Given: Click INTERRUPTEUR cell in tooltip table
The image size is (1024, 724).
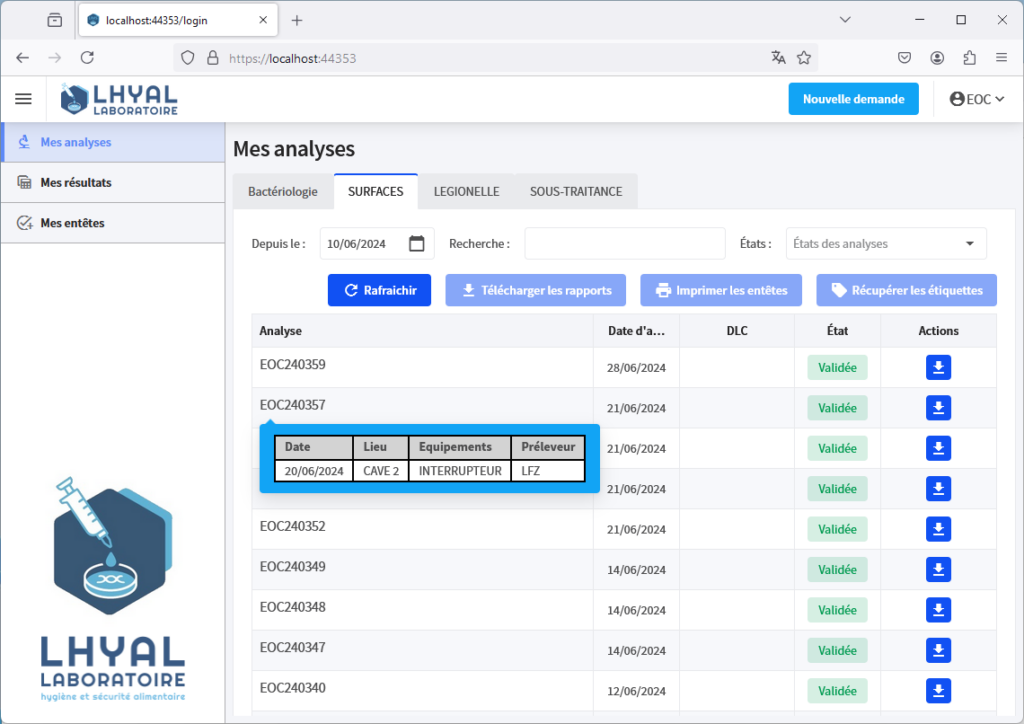Looking at the screenshot, I should click(x=460, y=471).
